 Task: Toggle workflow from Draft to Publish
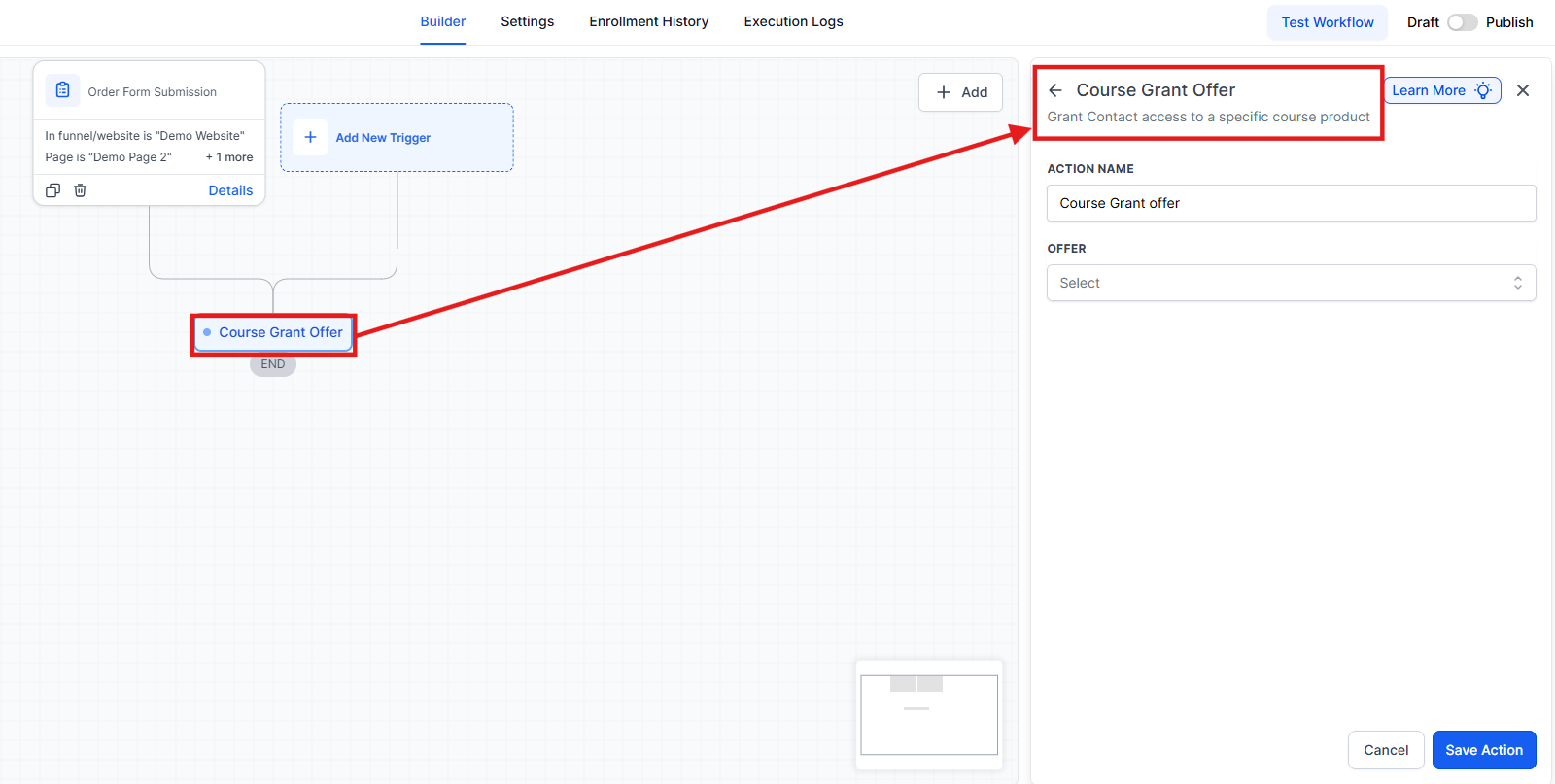click(x=1462, y=22)
